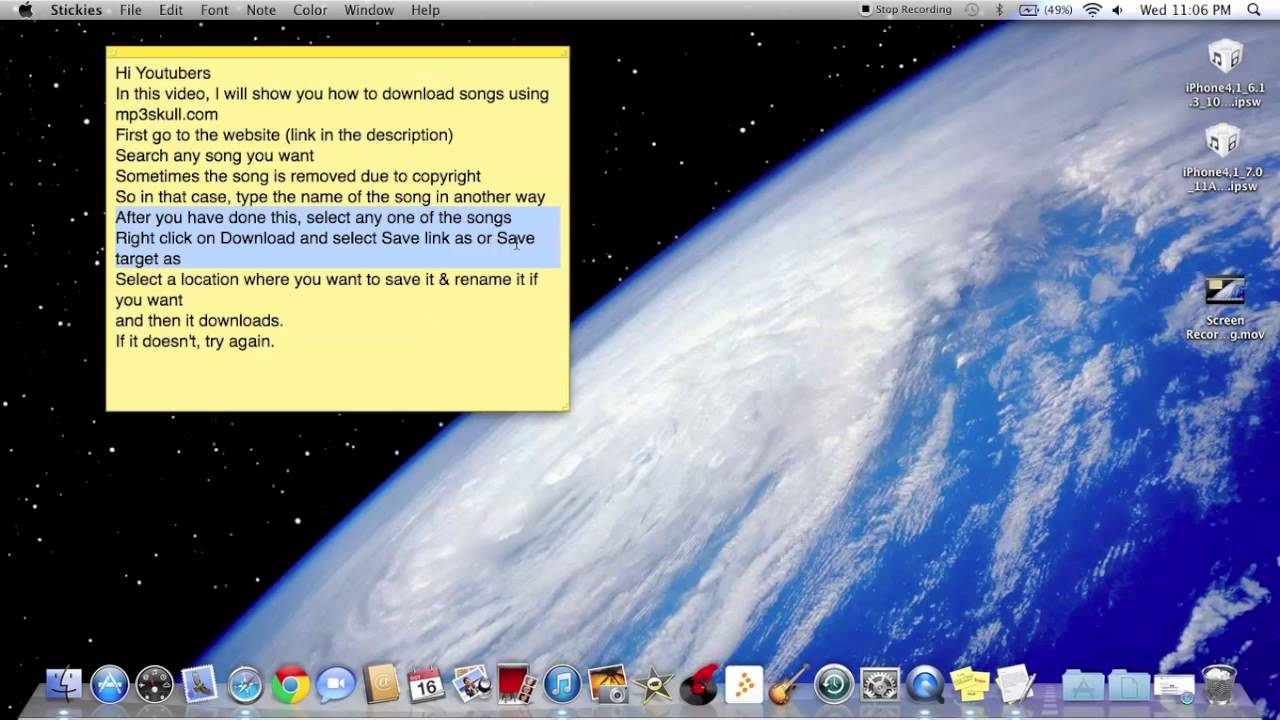Open the File menu
The width and height of the screenshot is (1280, 720).
(x=131, y=10)
